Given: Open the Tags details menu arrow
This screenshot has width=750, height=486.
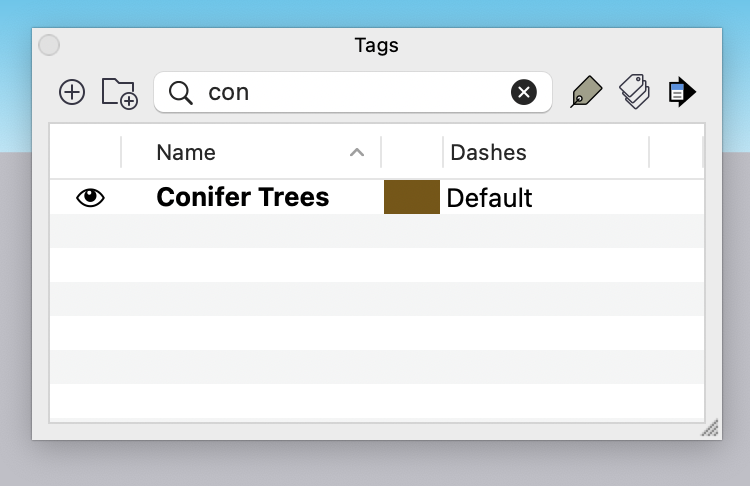Looking at the screenshot, I should (x=682, y=92).
